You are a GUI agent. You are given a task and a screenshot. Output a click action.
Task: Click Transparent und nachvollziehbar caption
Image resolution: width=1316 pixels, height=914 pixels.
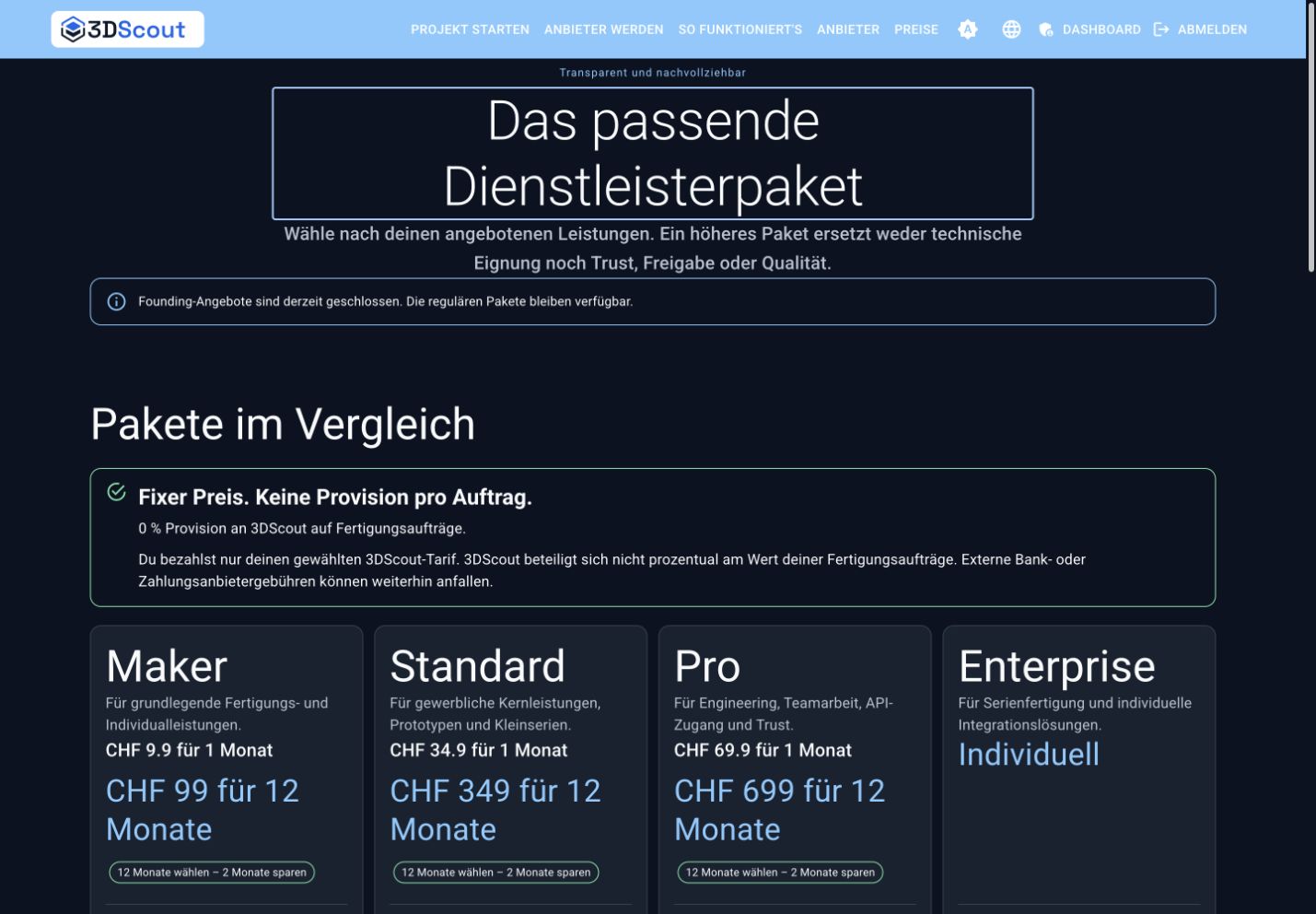653,73
